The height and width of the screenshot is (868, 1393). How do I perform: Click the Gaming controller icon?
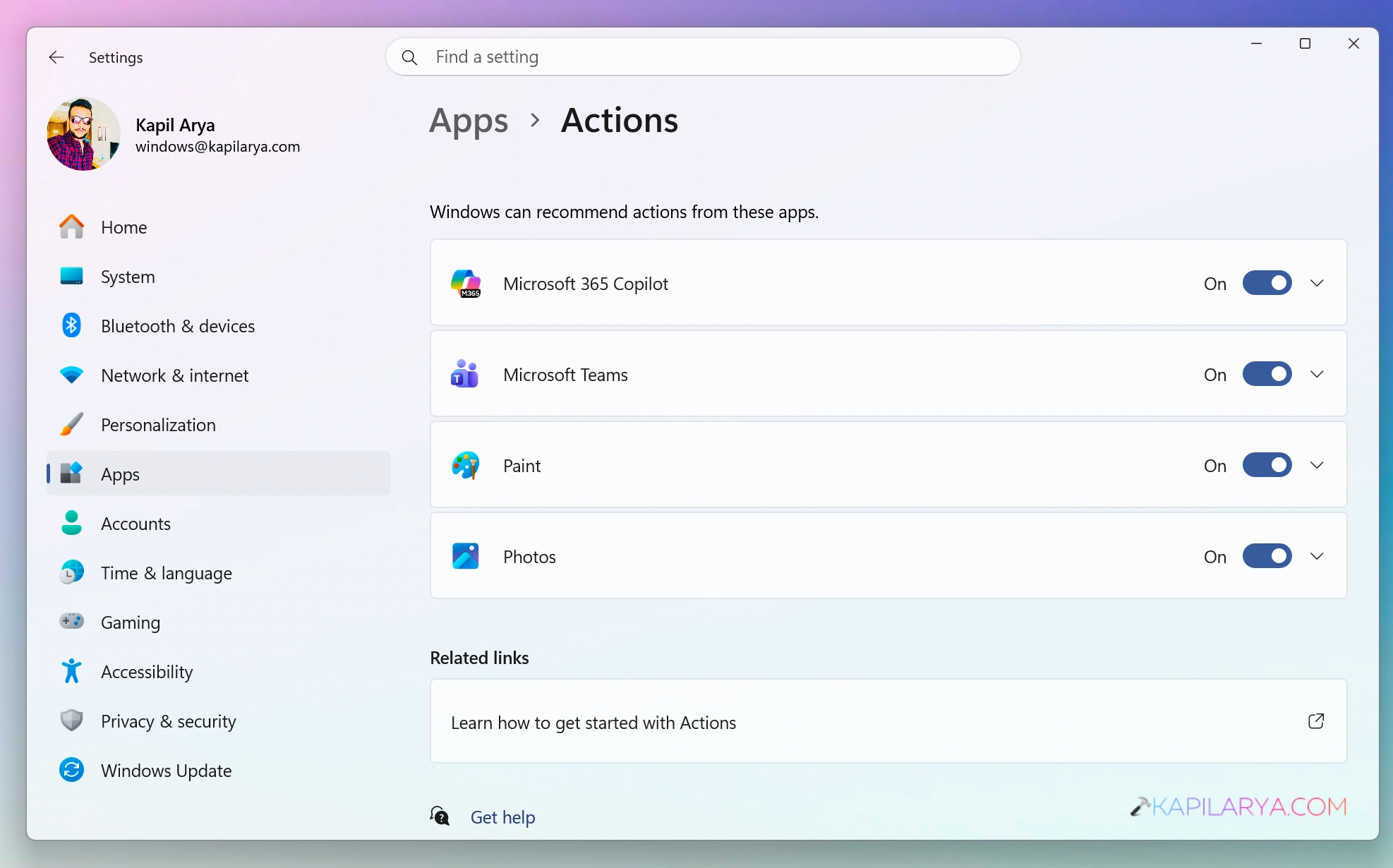pos(71,621)
